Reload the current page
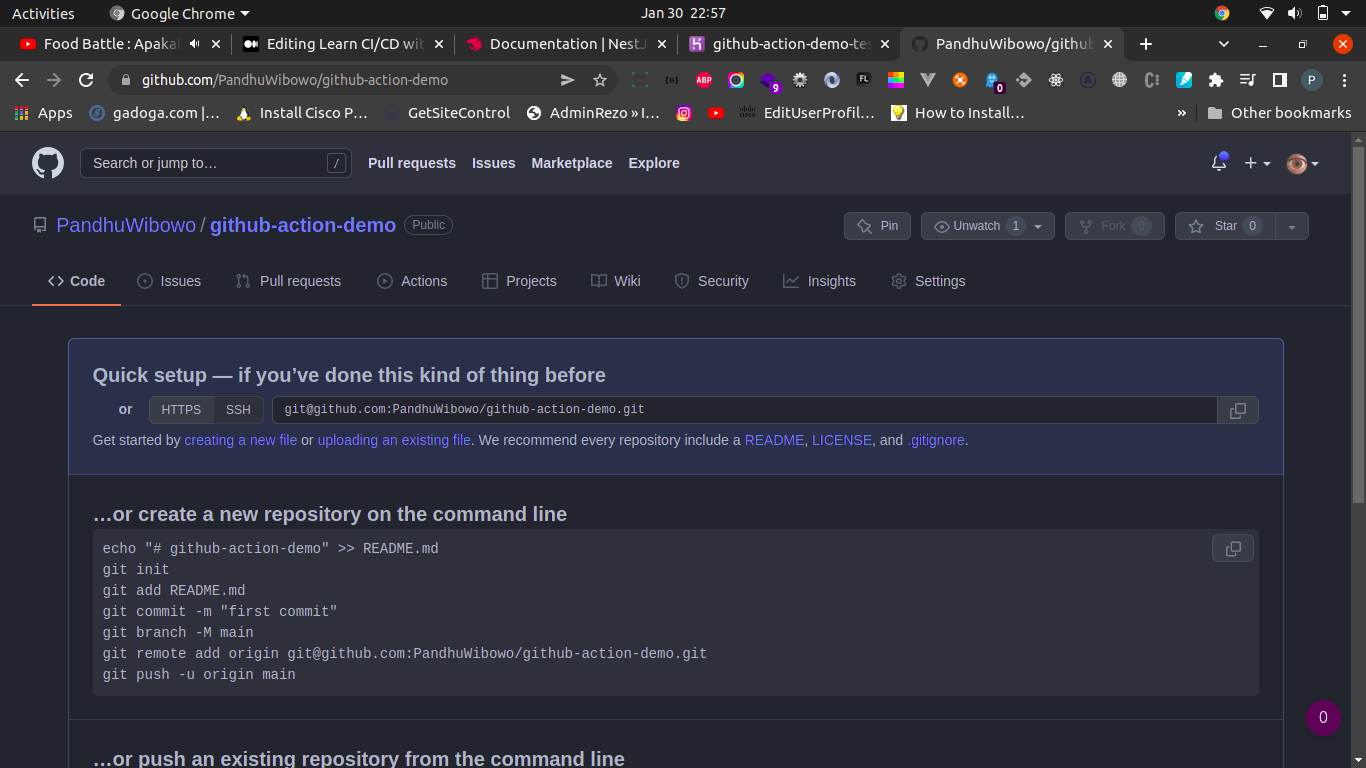This screenshot has height=768, width=1366. tap(86, 80)
